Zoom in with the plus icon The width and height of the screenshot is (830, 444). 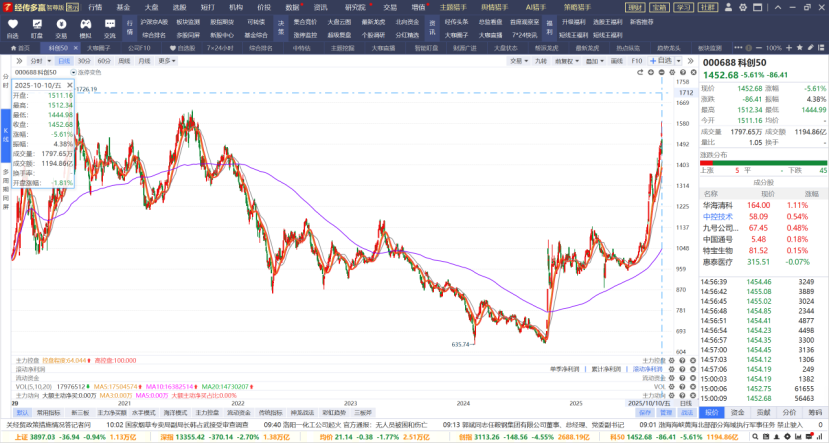[x=789, y=48]
